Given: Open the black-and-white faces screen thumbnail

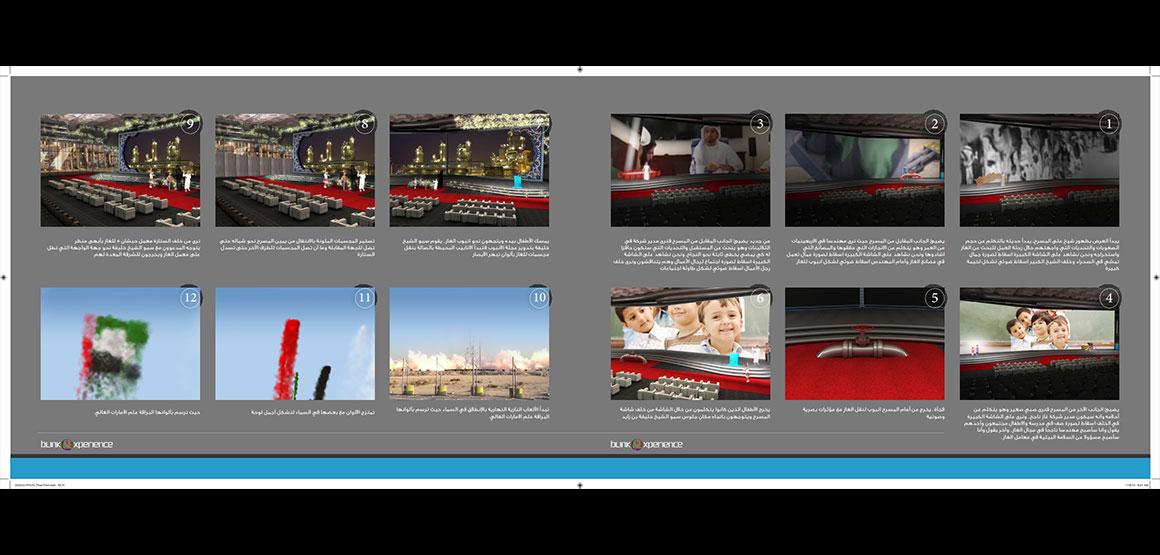Looking at the screenshot, I should [1039, 170].
